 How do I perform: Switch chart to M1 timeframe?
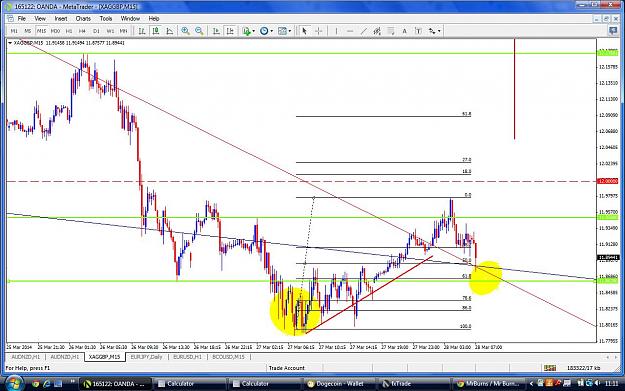(14, 31)
